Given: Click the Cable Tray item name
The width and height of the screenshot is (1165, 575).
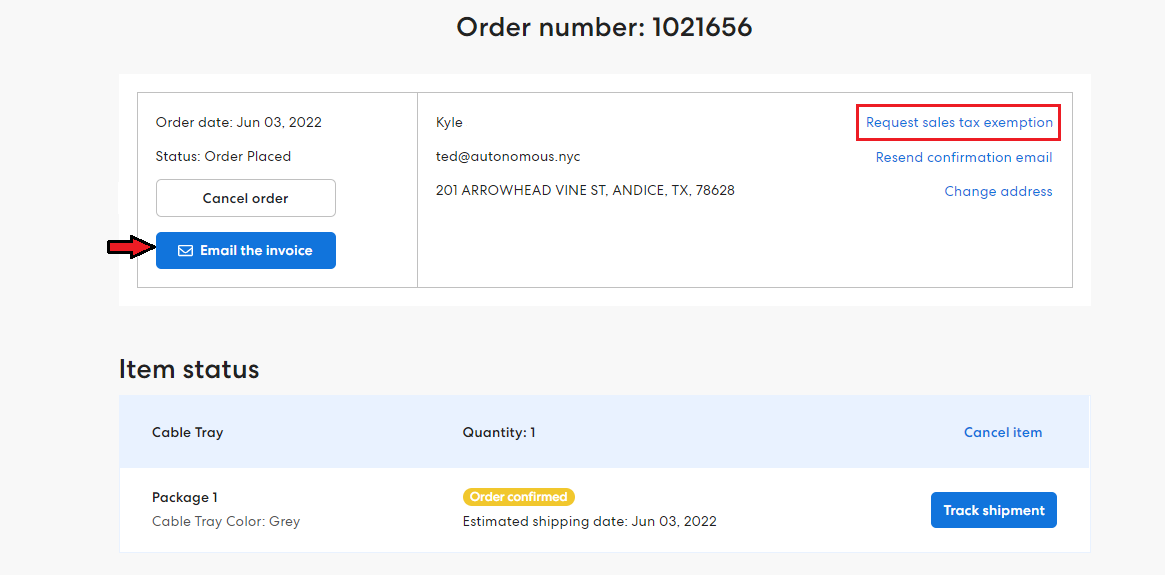Looking at the screenshot, I should pyautogui.click(x=187, y=432).
